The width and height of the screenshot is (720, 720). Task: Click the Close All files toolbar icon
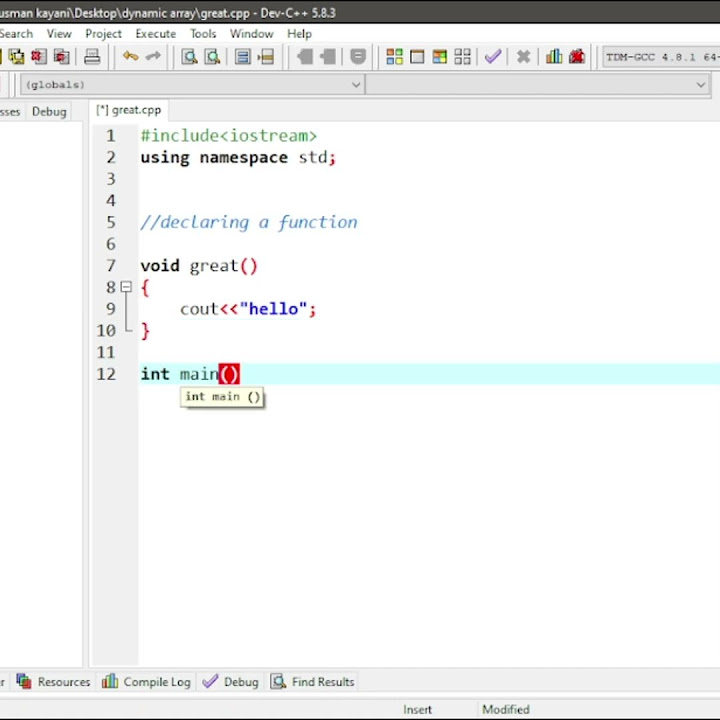click(x=62, y=57)
